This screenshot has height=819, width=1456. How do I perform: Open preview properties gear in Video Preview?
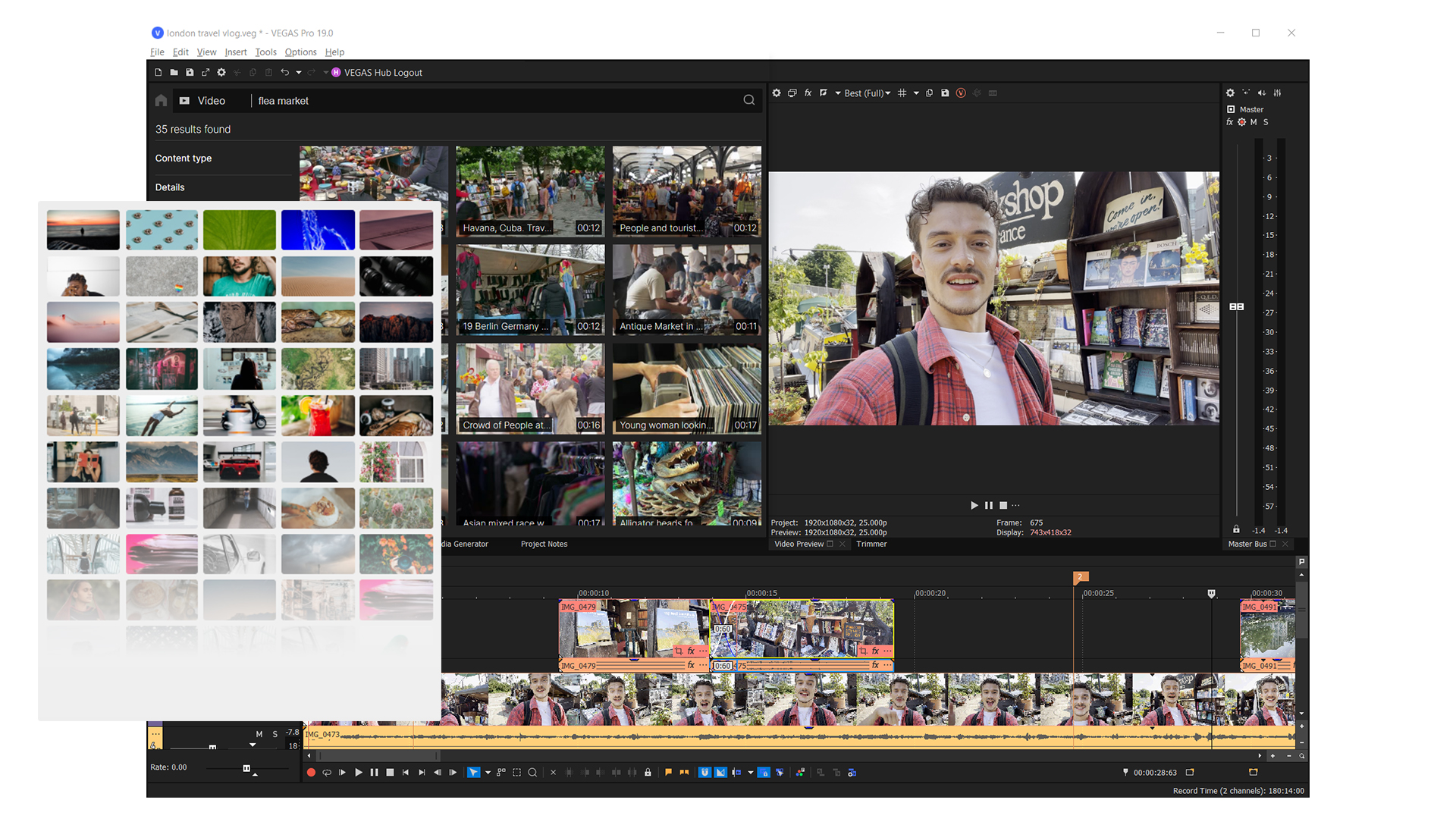(x=777, y=93)
